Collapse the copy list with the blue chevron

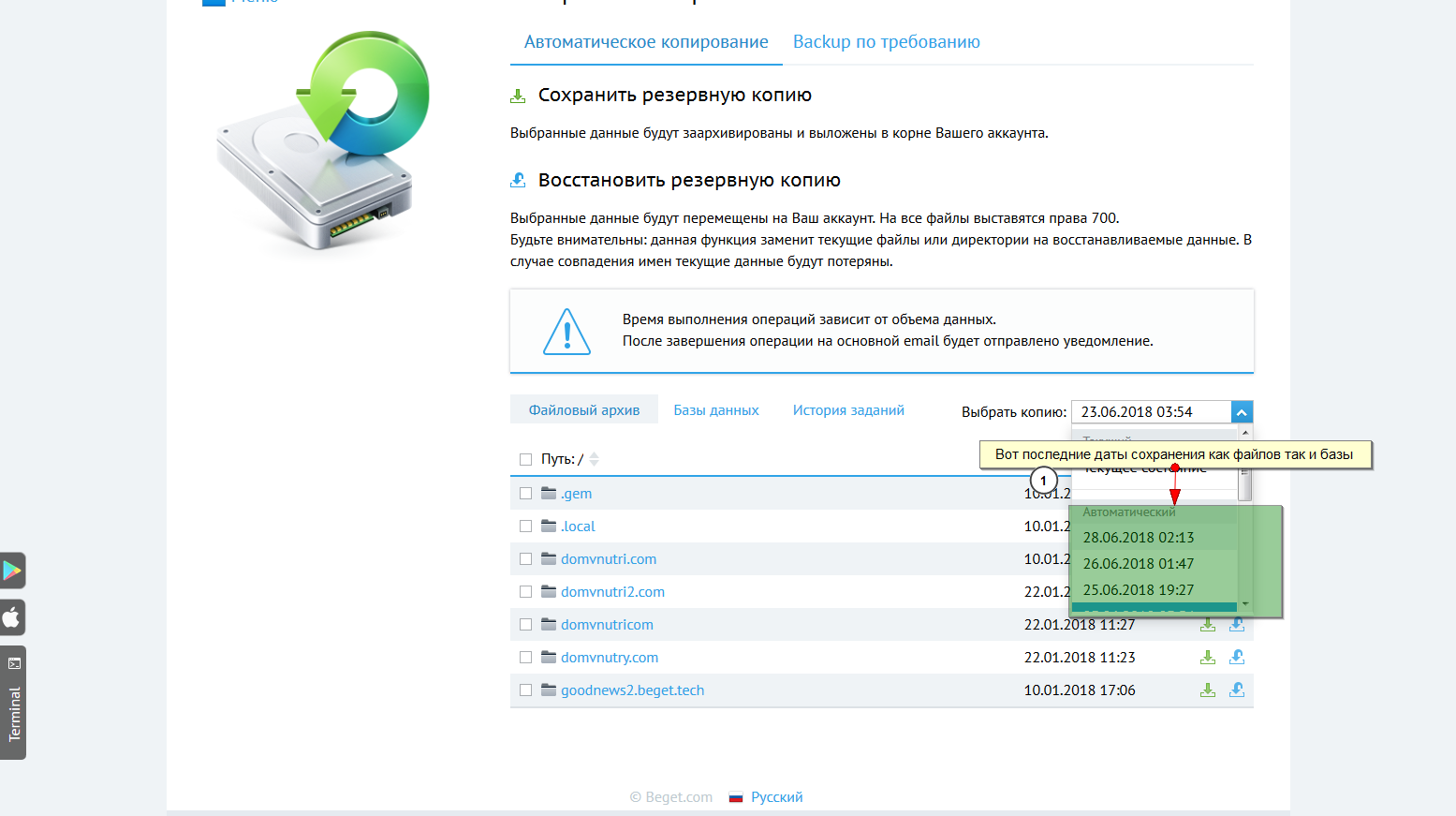tap(1242, 412)
